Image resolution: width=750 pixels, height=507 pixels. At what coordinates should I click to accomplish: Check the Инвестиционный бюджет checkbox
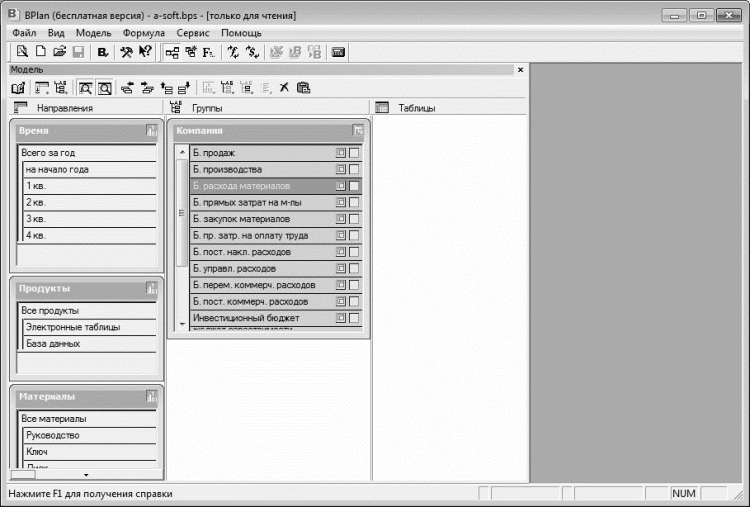tap(354, 318)
